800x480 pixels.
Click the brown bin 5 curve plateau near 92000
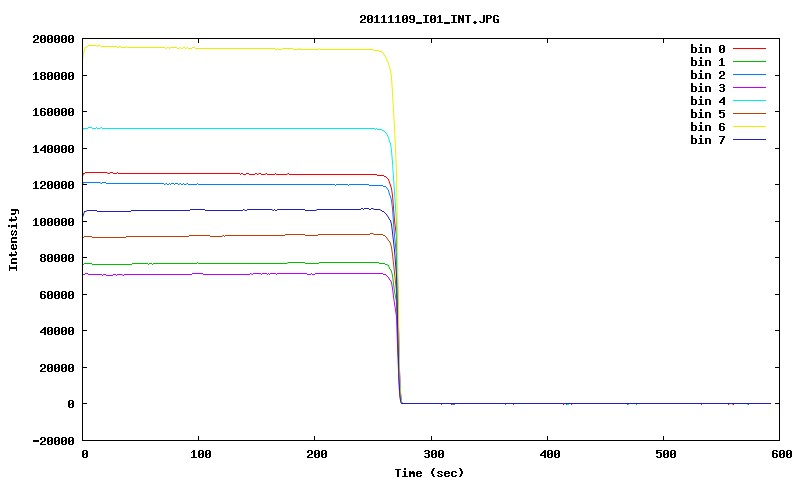[230, 236]
